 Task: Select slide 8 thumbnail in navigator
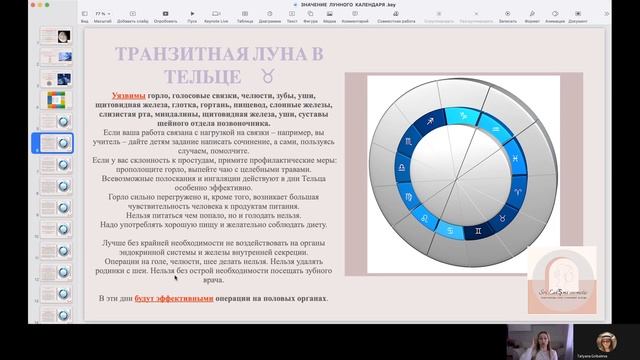tap(56, 186)
